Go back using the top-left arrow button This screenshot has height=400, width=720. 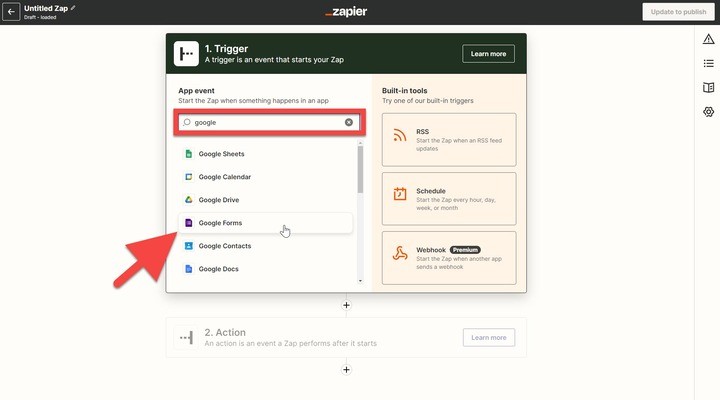(11, 12)
